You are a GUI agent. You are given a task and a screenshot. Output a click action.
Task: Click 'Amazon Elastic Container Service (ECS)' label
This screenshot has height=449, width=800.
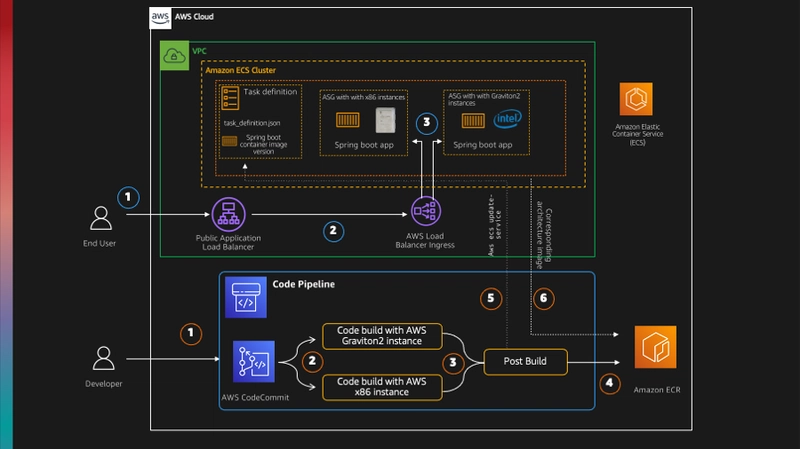coord(637,135)
